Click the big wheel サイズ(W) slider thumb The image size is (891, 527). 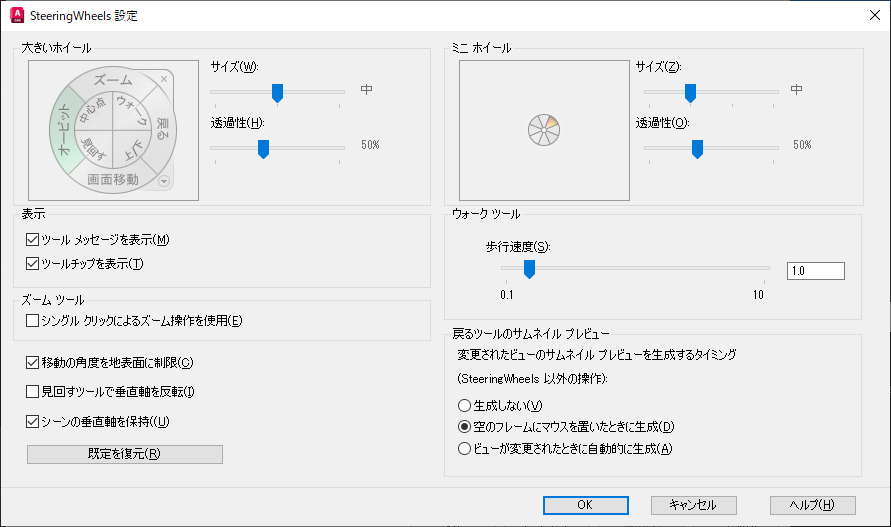coord(277,93)
